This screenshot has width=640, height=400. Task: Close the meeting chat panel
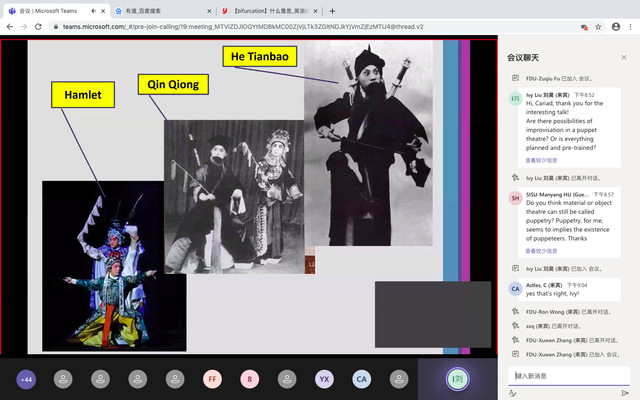pos(624,58)
